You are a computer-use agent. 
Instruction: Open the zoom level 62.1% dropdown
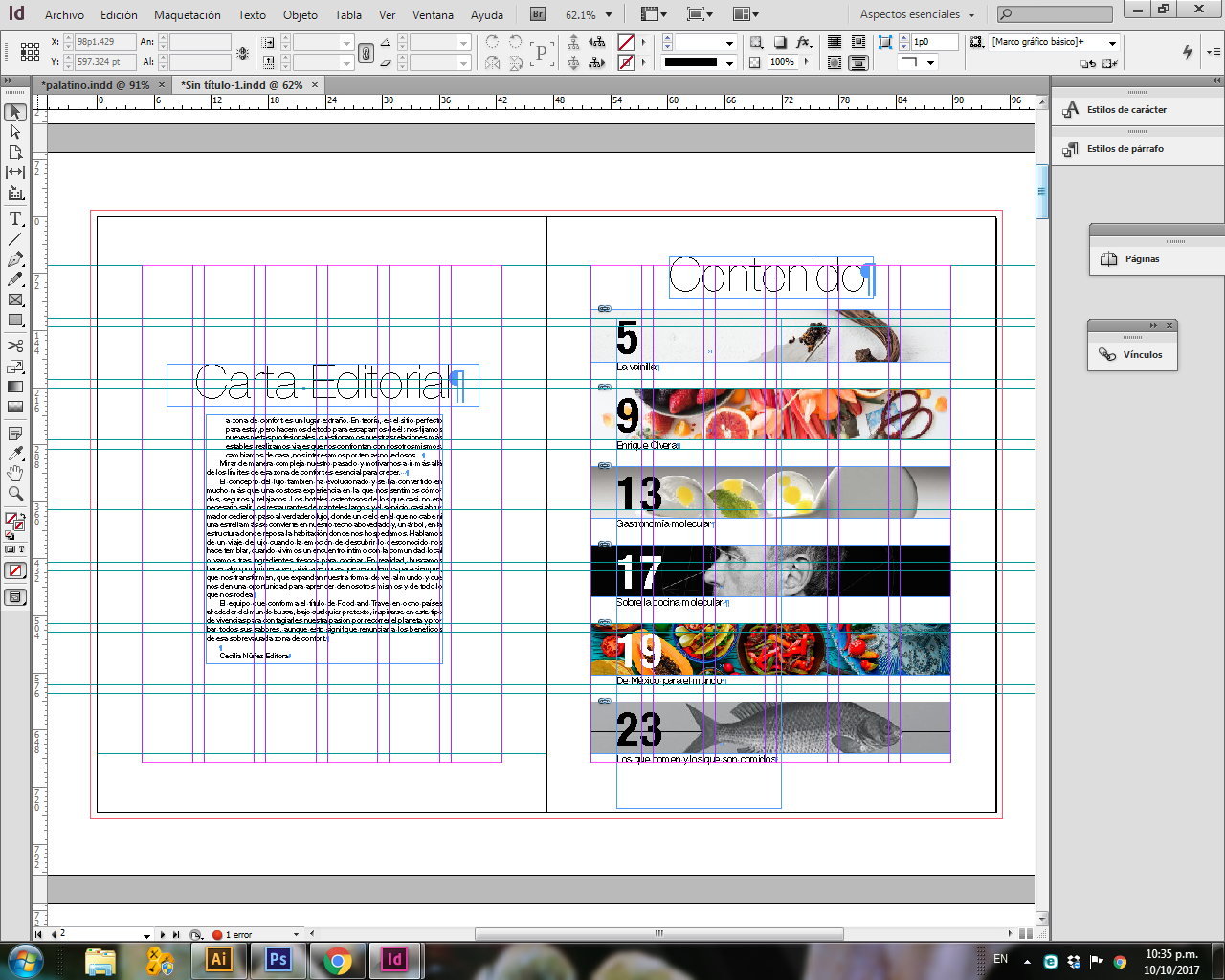[609, 14]
